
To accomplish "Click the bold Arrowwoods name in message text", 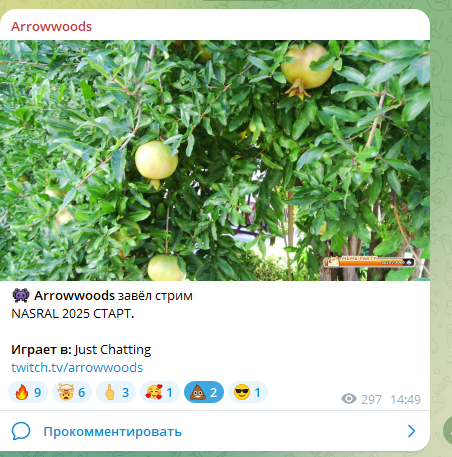I will click(x=74, y=296).
